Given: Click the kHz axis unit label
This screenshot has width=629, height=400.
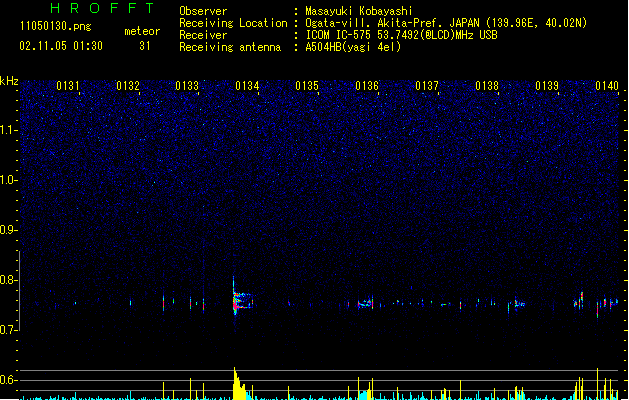Looking at the screenshot, I should (9, 81).
